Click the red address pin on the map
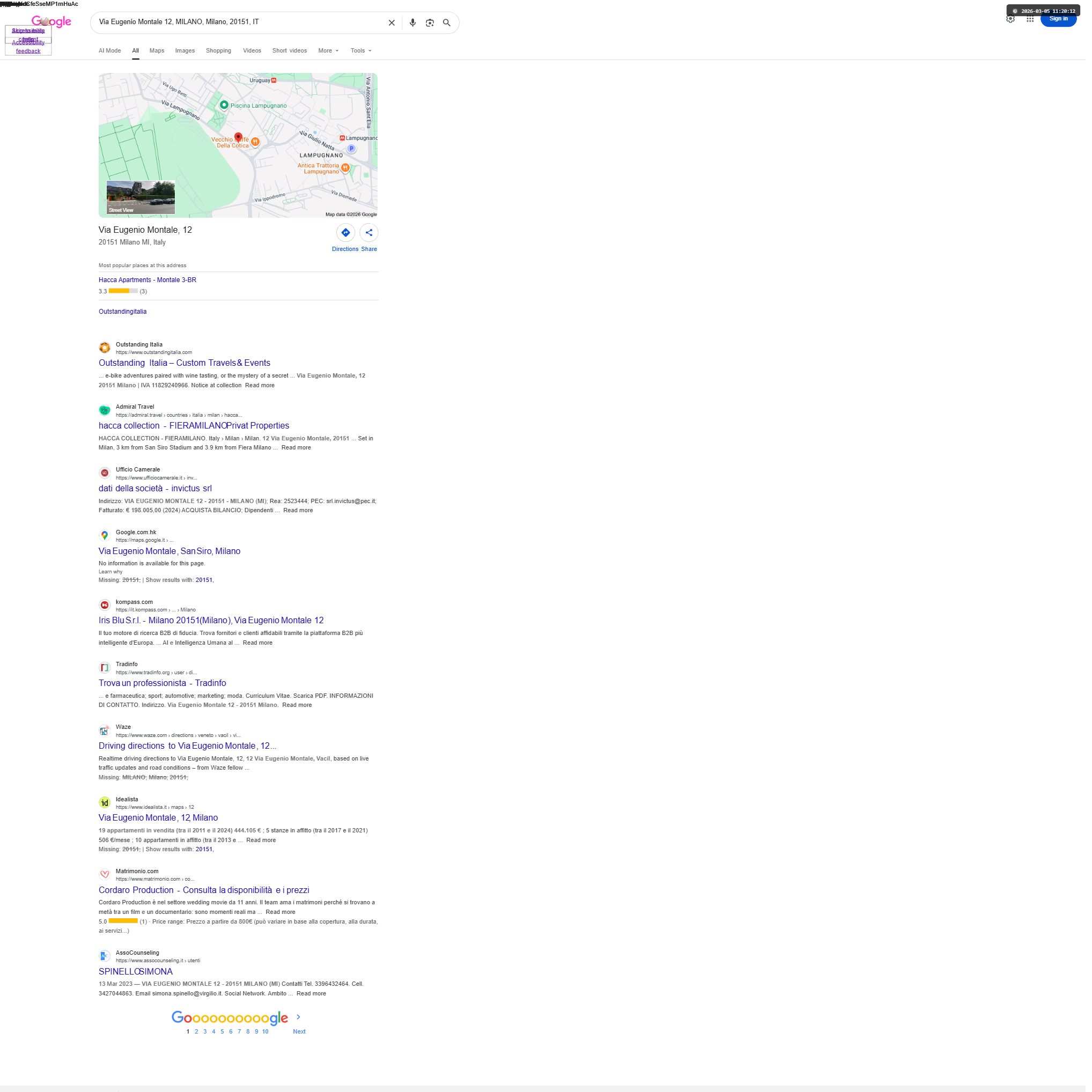Image resolution: width=1092 pixels, height=1092 pixels. tap(240, 138)
